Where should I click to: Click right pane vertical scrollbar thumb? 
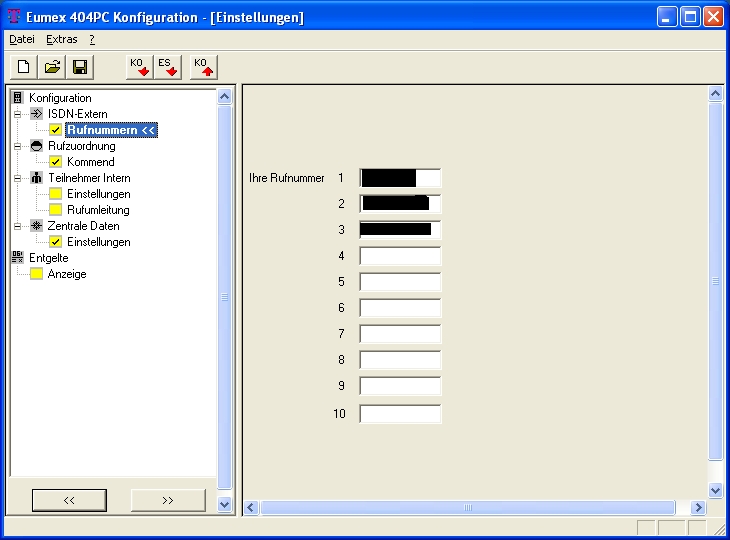pos(715,282)
